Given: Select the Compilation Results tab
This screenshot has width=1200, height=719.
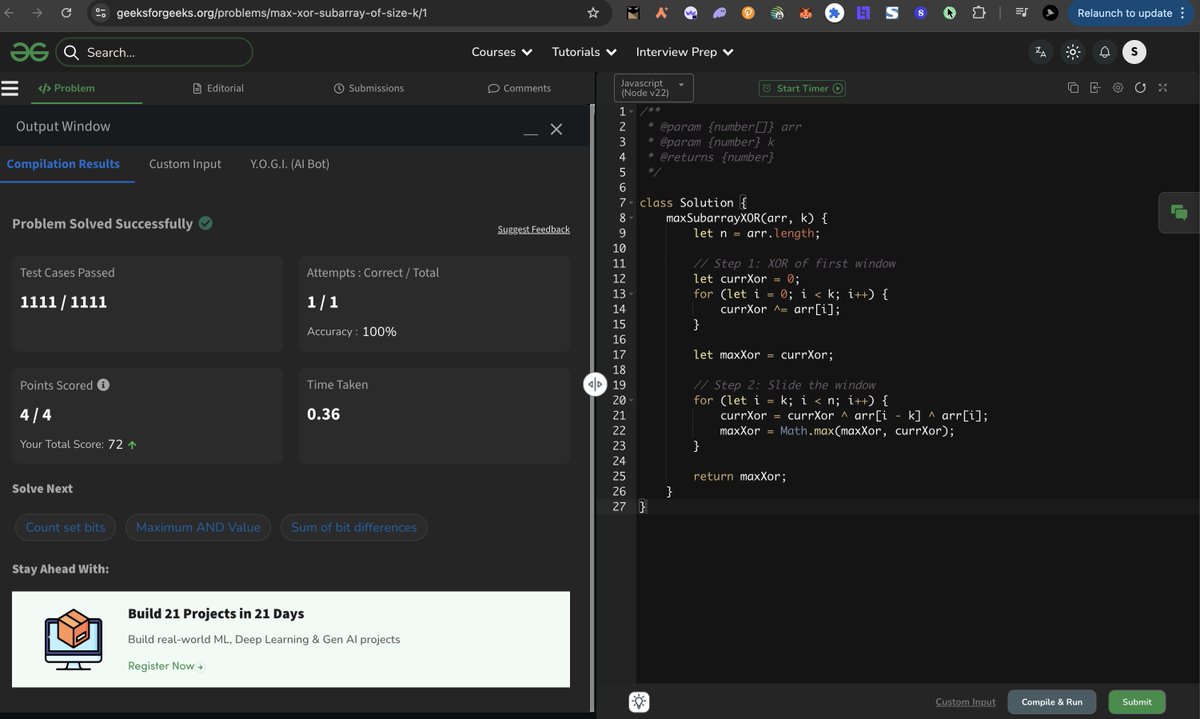Looking at the screenshot, I should 63,164.
